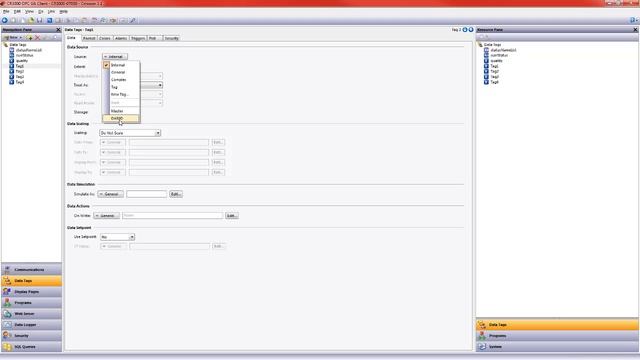Open the On Write General dropdown
640x360 pixels.
(107, 216)
